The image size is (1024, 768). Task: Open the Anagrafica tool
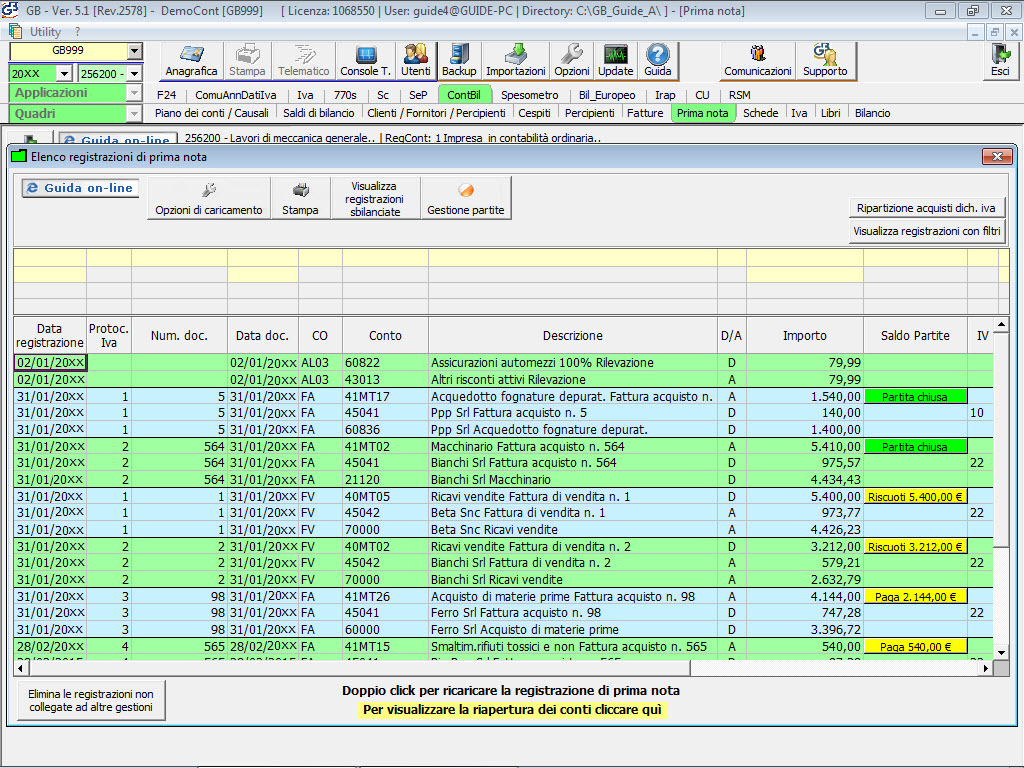tap(190, 60)
